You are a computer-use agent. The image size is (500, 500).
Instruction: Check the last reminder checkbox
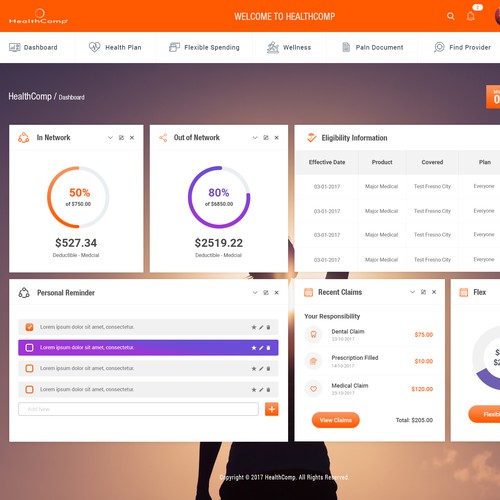[x=29, y=389]
